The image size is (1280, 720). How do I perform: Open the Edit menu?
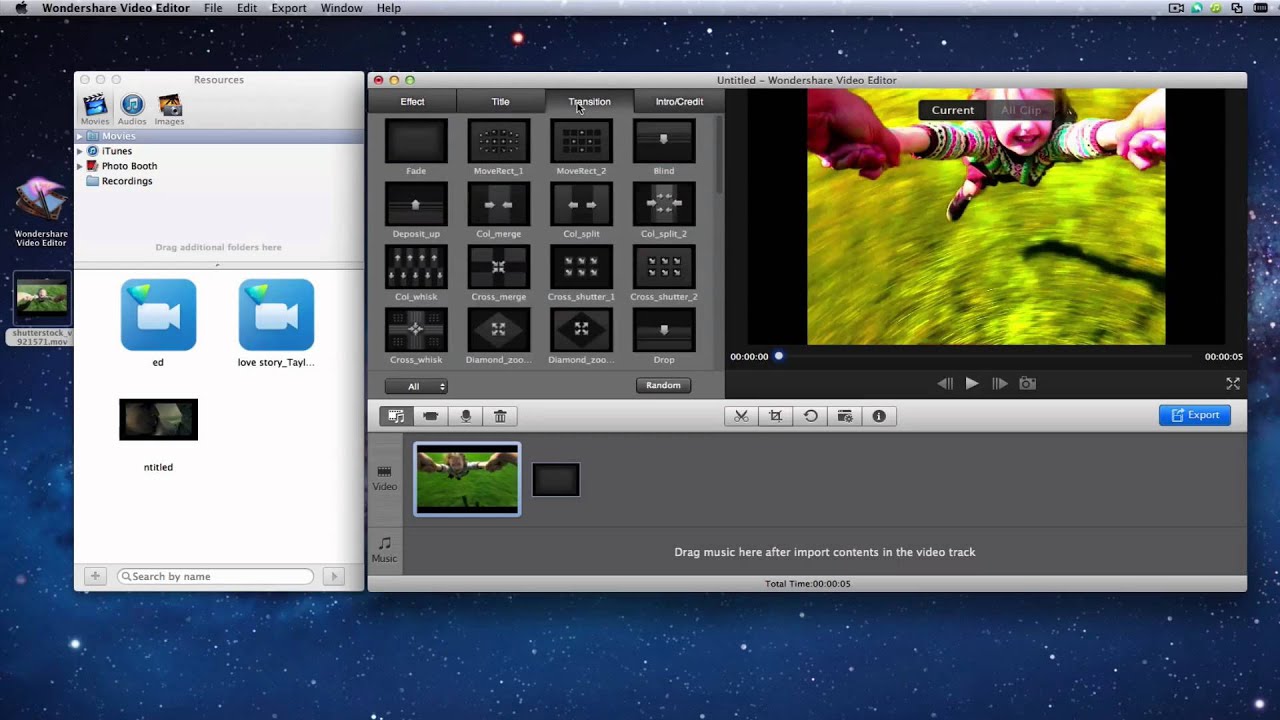click(x=247, y=8)
